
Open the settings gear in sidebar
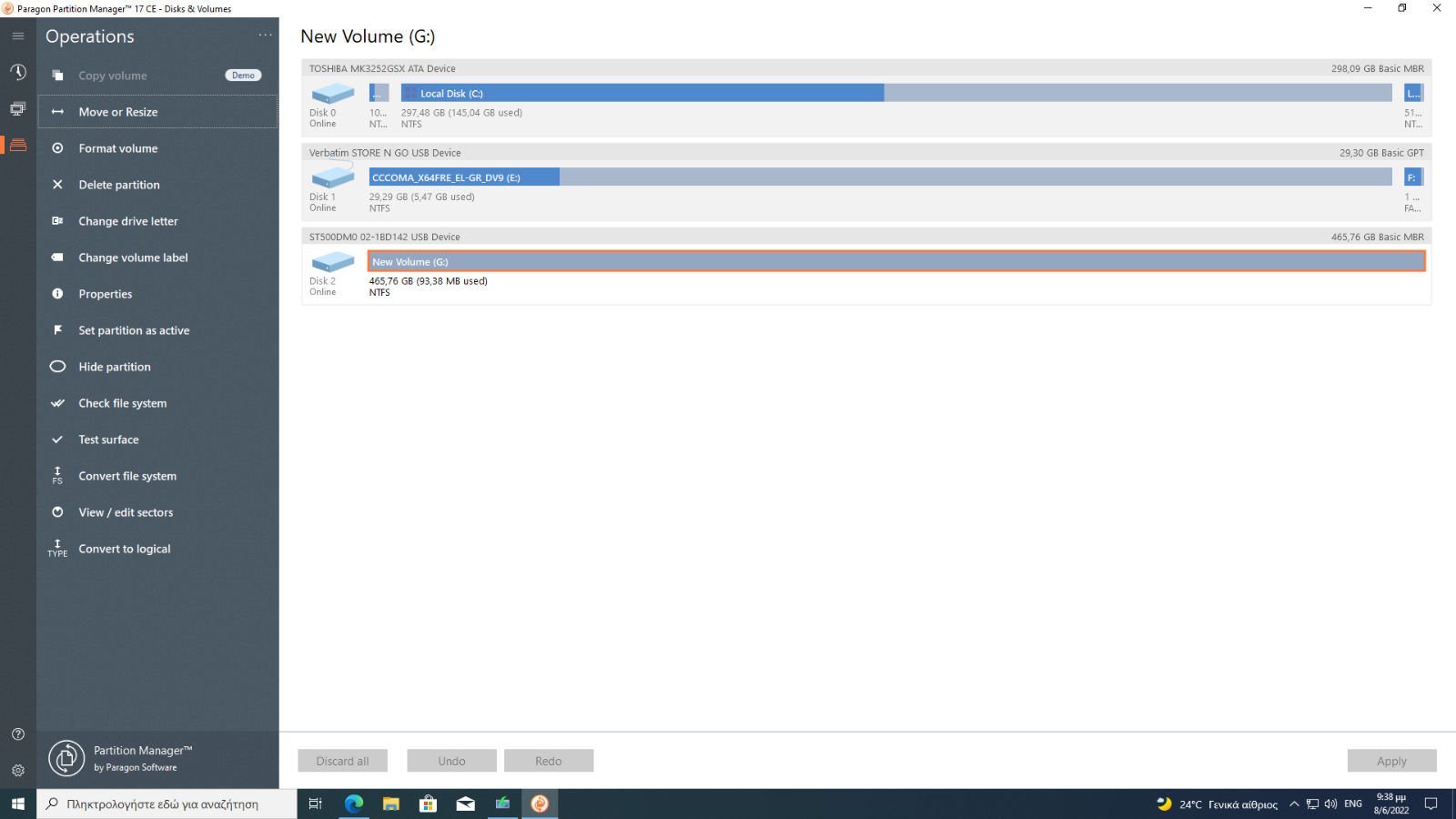[18, 771]
